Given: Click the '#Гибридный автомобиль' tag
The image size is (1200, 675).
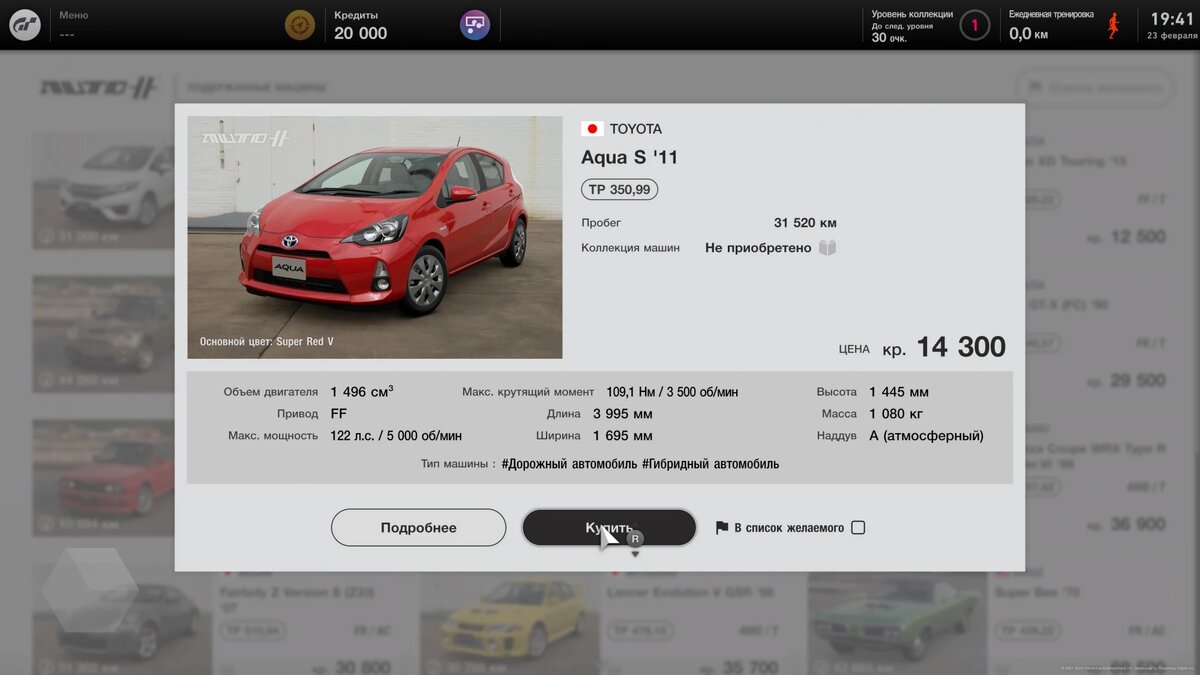Looking at the screenshot, I should pyautogui.click(x=710, y=464).
